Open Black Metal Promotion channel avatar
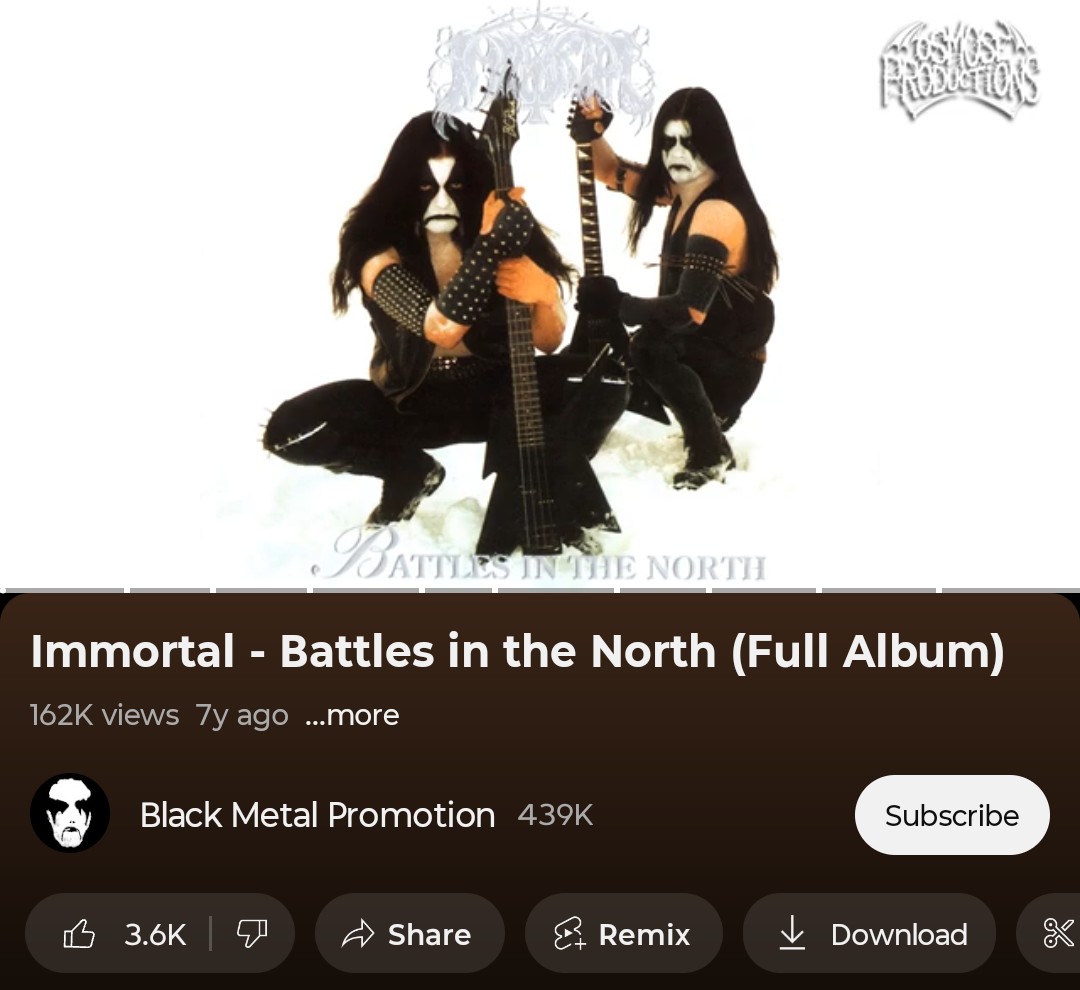The height and width of the screenshot is (990, 1080). [x=70, y=814]
